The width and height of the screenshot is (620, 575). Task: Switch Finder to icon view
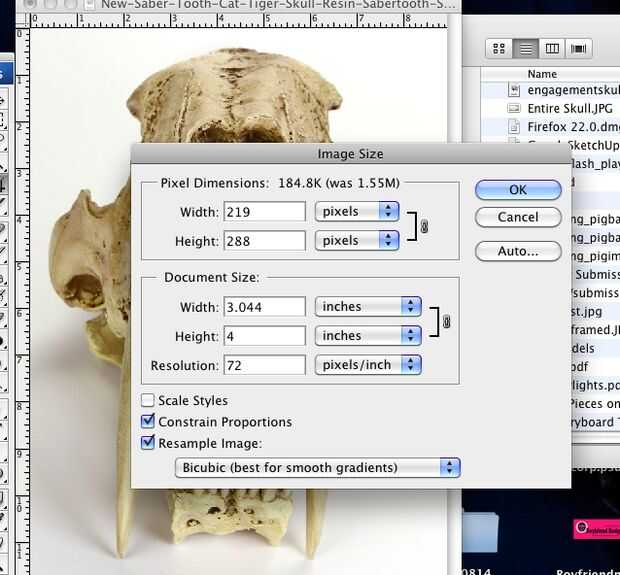[x=499, y=49]
